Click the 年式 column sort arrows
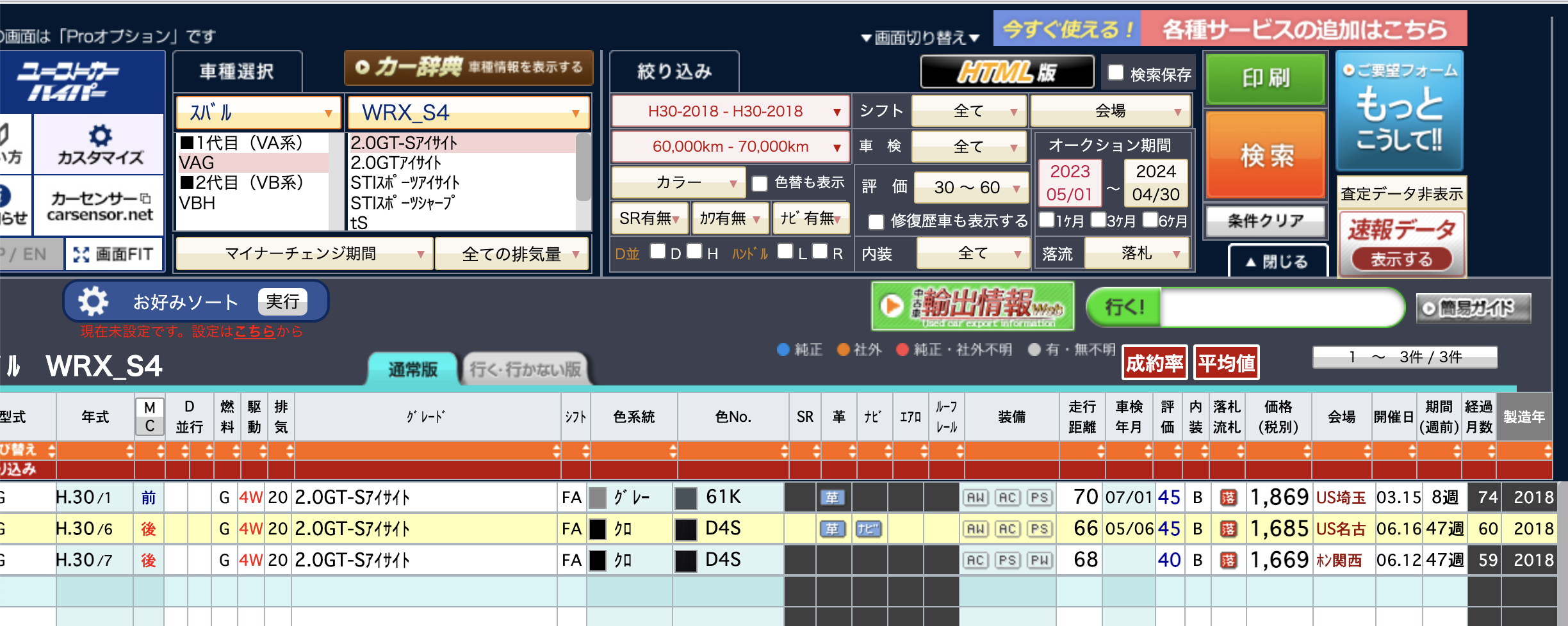 (129, 451)
